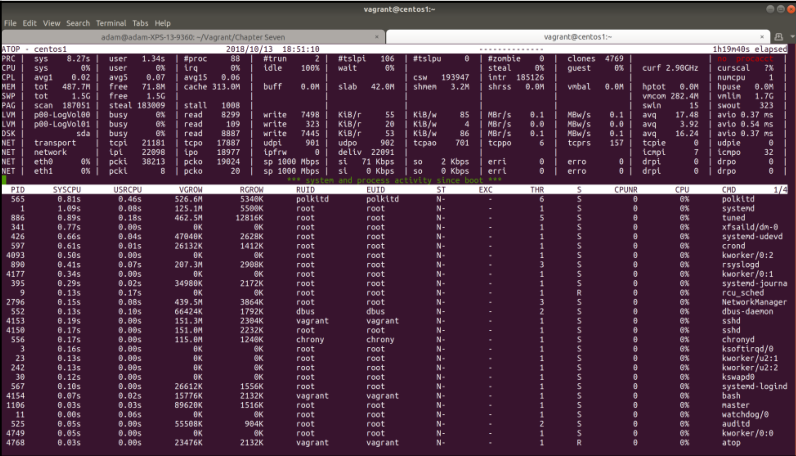Select the systemd-logind command entry
796x456 pixels.
click(754, 386)
